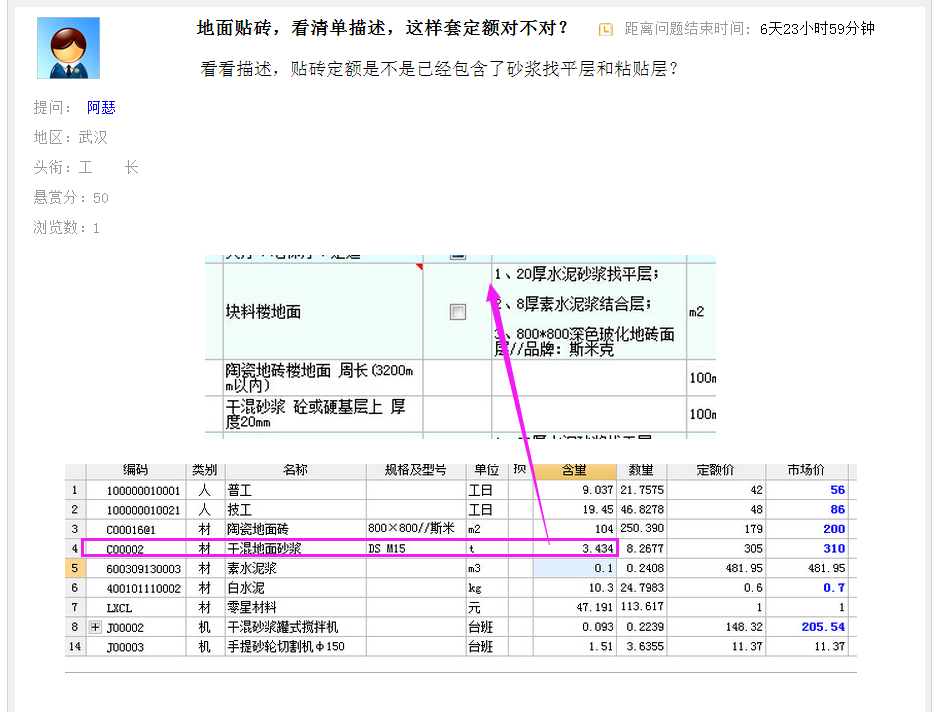
Task: Click the quantity value 250.390
Action: pos(642,529)
